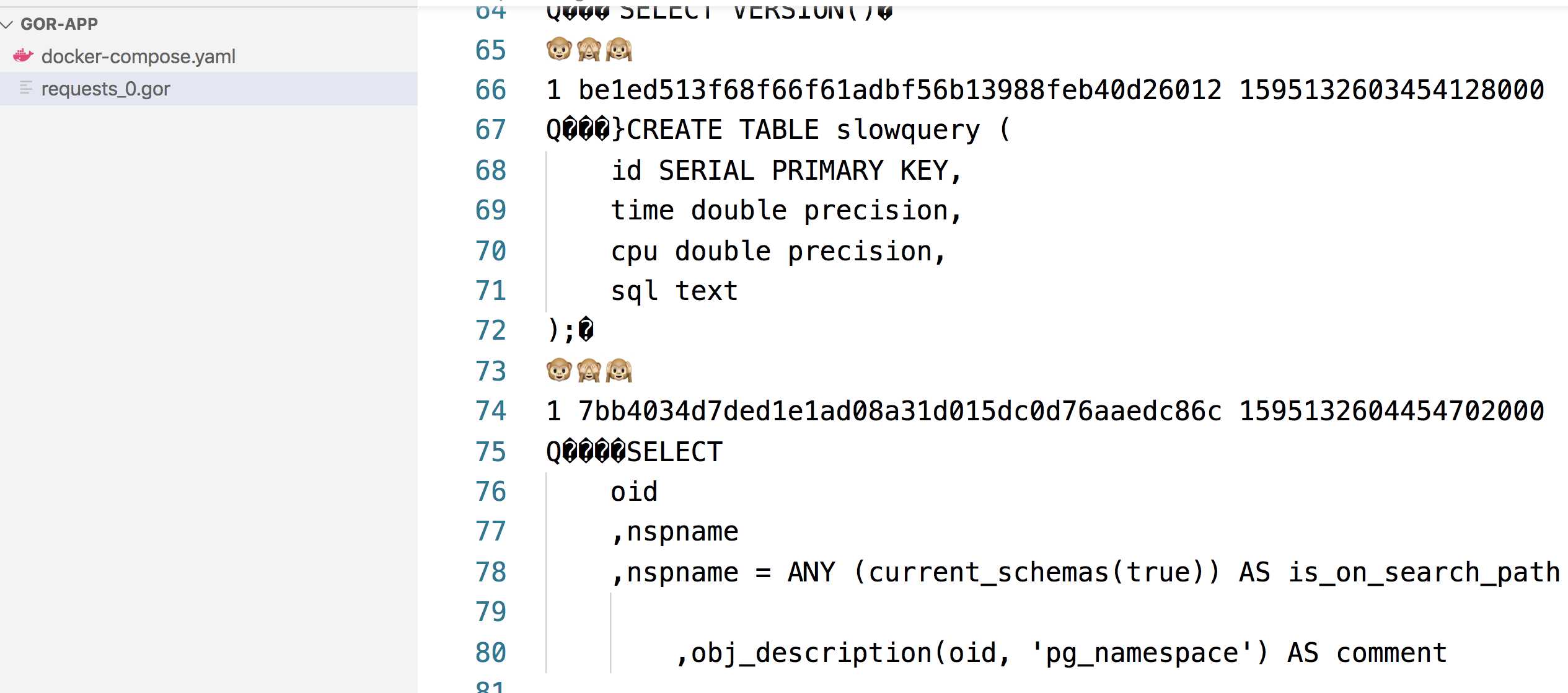Click line number 68 in gutter
This screenshot has width=1568, height=693.
(x=490, y=170)
